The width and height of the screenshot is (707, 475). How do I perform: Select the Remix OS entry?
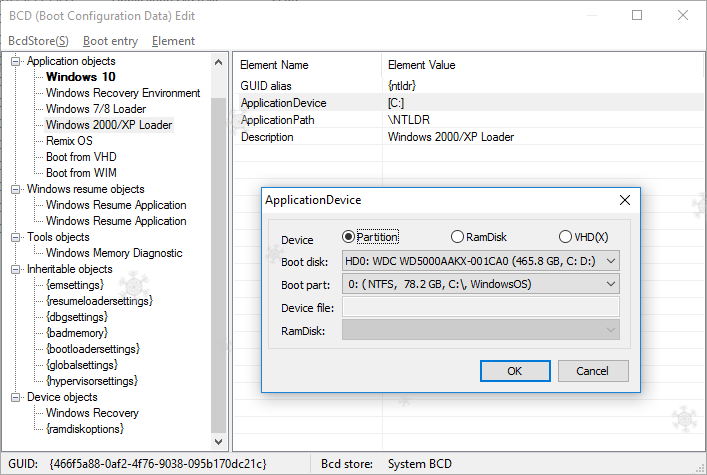[69, 141]
